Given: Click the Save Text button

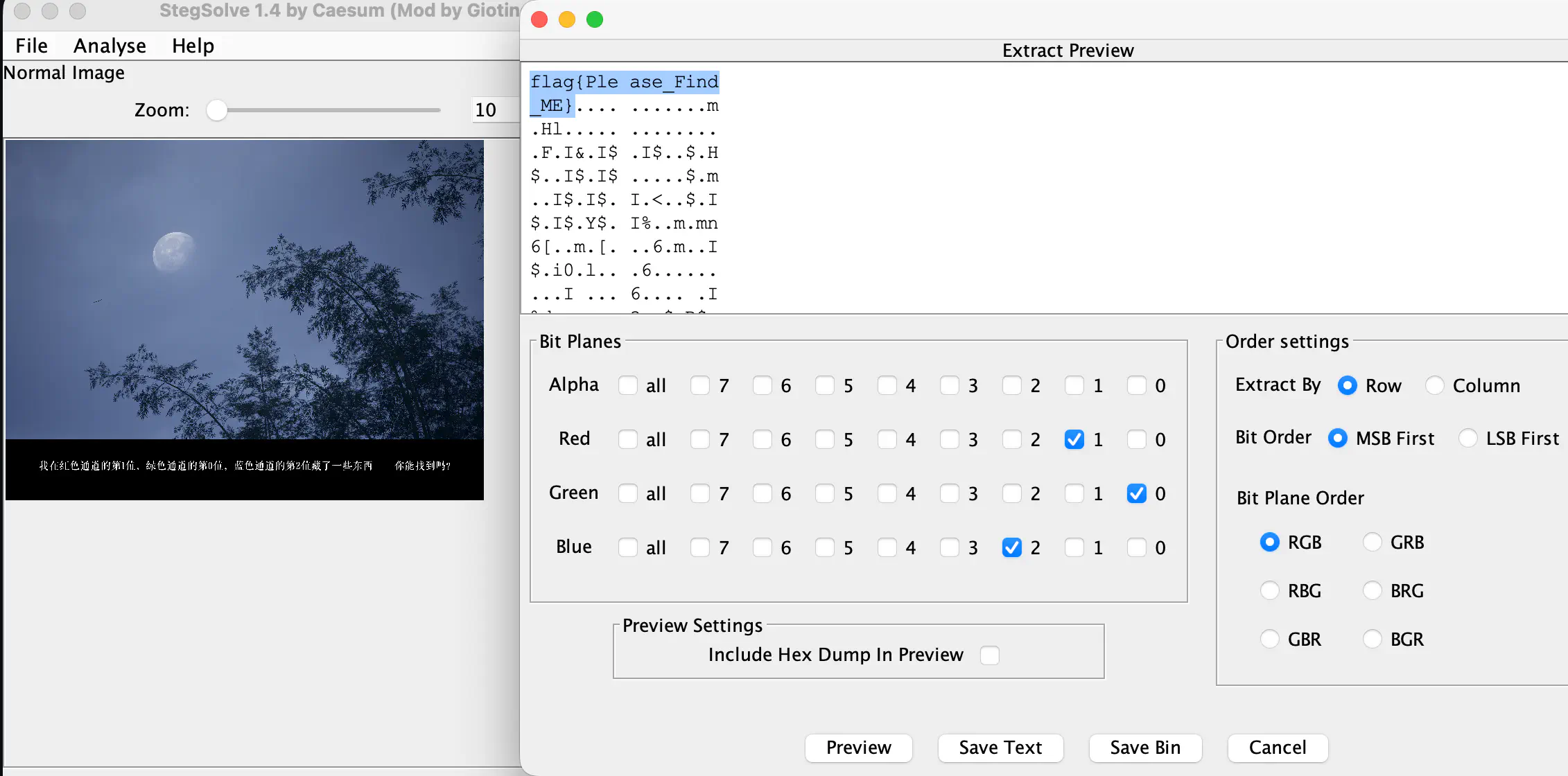Looking at the screenshot, I should click(x=1000, y=748).
